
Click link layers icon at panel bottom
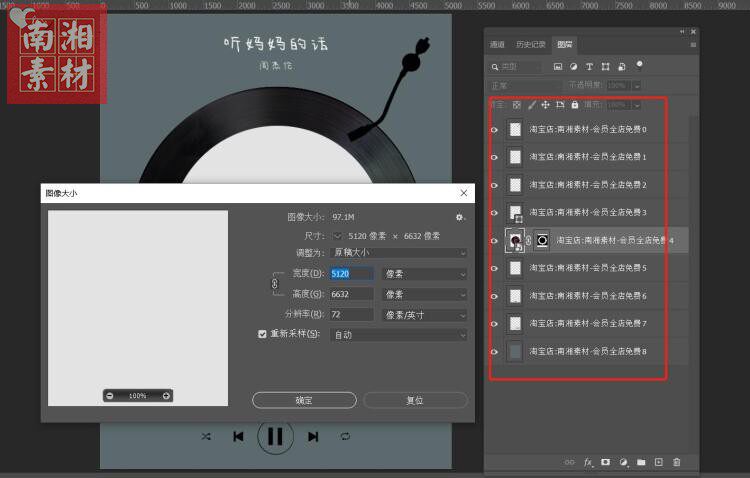pos(569,462)
